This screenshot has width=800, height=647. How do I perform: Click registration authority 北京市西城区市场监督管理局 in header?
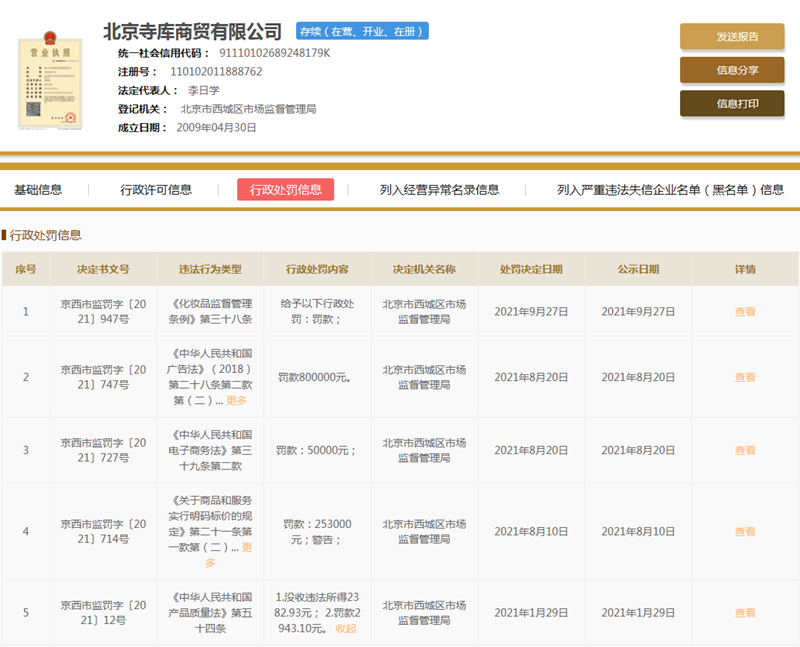click(248, 109)
